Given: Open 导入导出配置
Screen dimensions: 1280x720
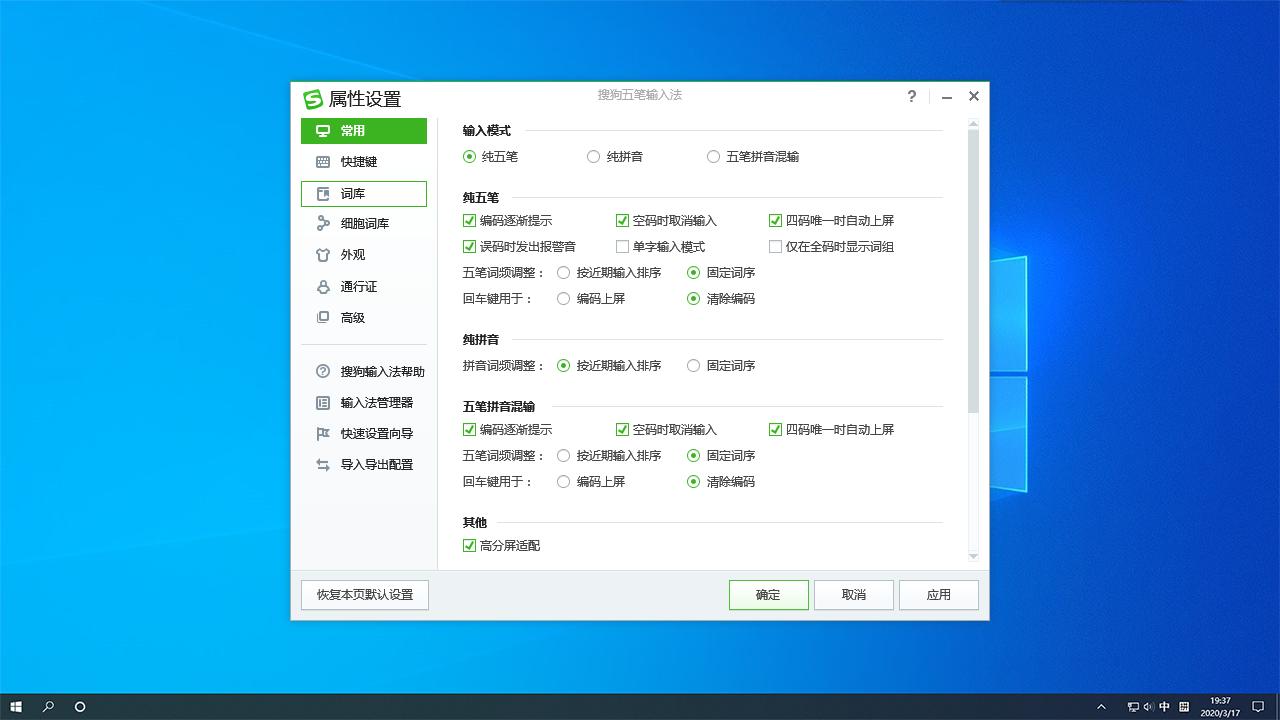Looking at the screenshot, I should (x=376, y=465).
